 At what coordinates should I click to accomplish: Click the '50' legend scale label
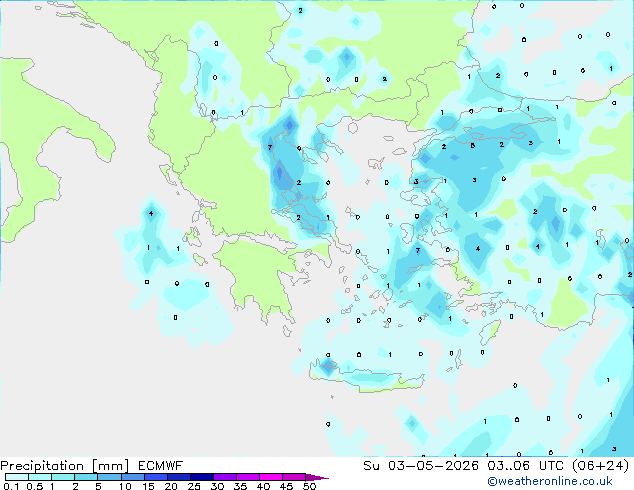[309, 486]
